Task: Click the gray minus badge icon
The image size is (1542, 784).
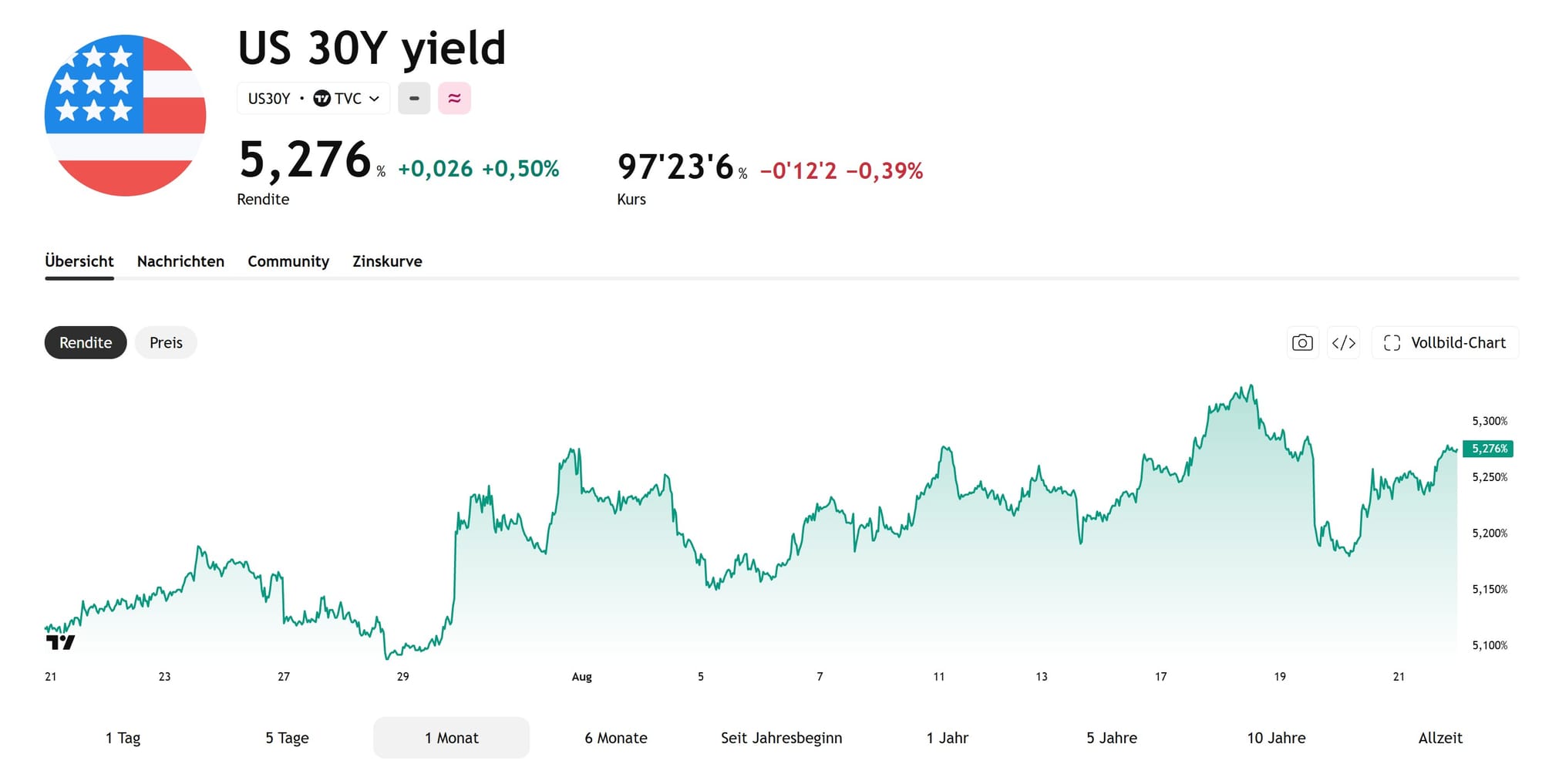Action: (414, 99)
